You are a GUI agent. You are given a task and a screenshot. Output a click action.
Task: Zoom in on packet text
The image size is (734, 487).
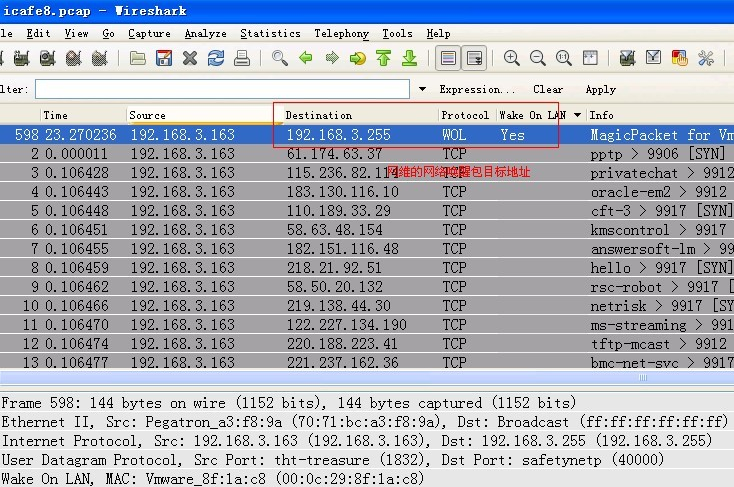[512, 59]
